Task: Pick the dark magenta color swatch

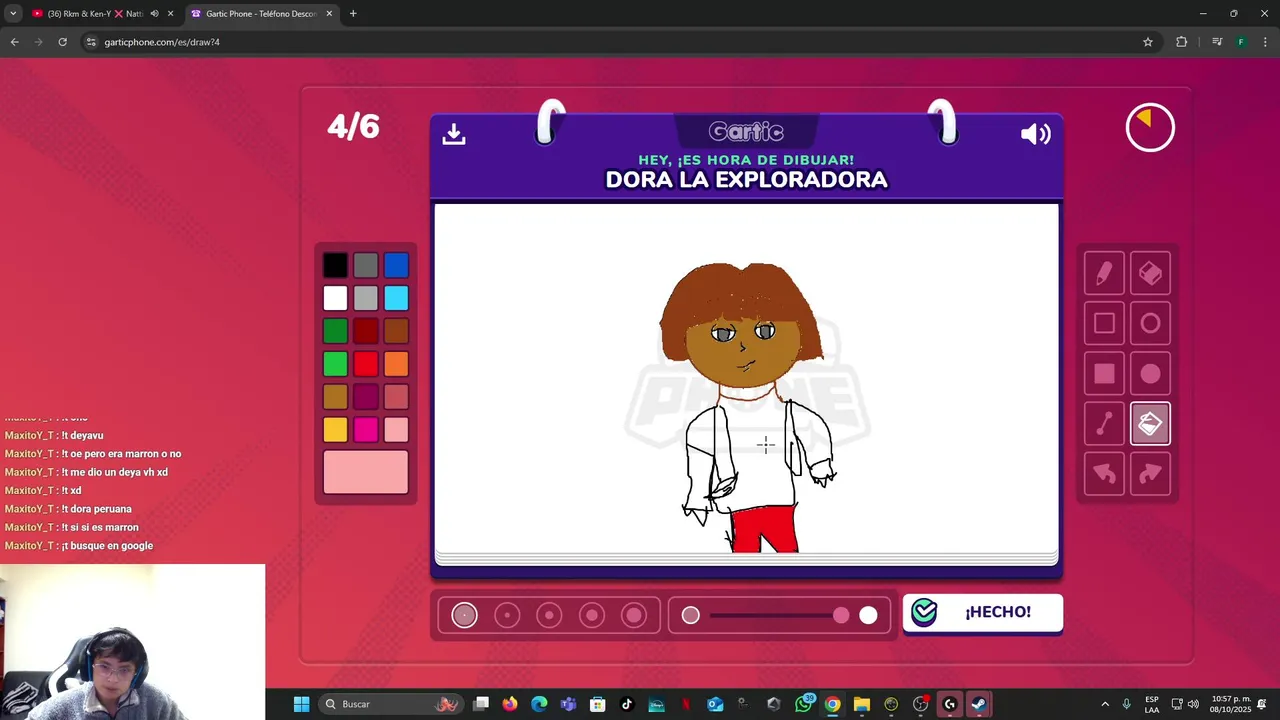Action: click(x=366, y=397)
